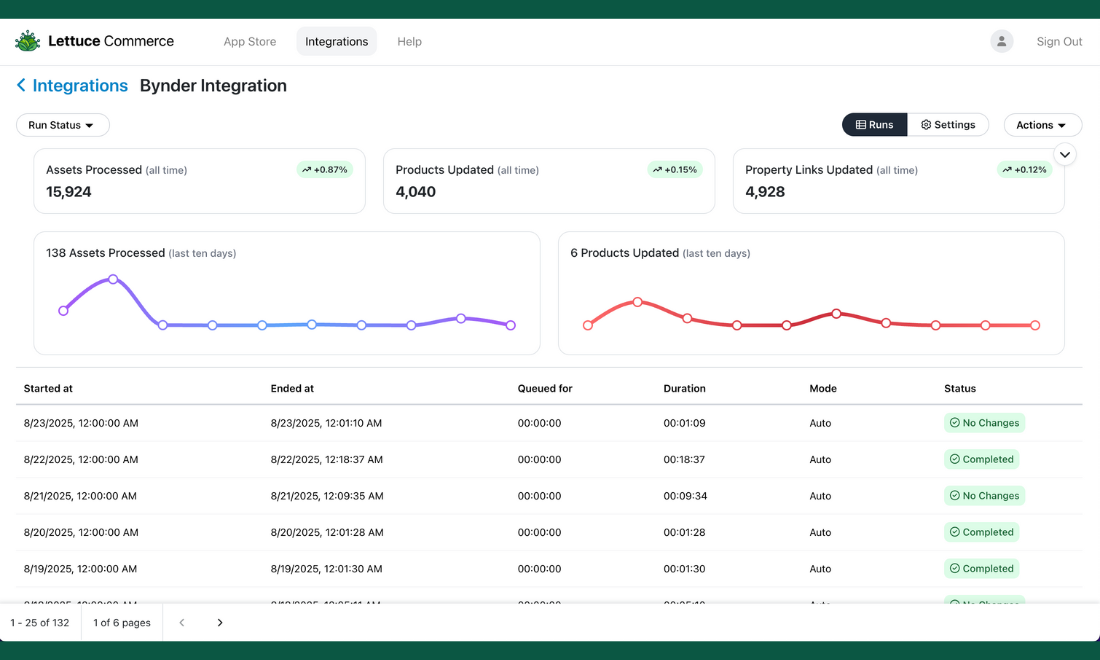Click the Assets Processed +0.87% trend badge
This screenshot has height=660, width=1100.
pyautogui.click(x=324, y=170)
